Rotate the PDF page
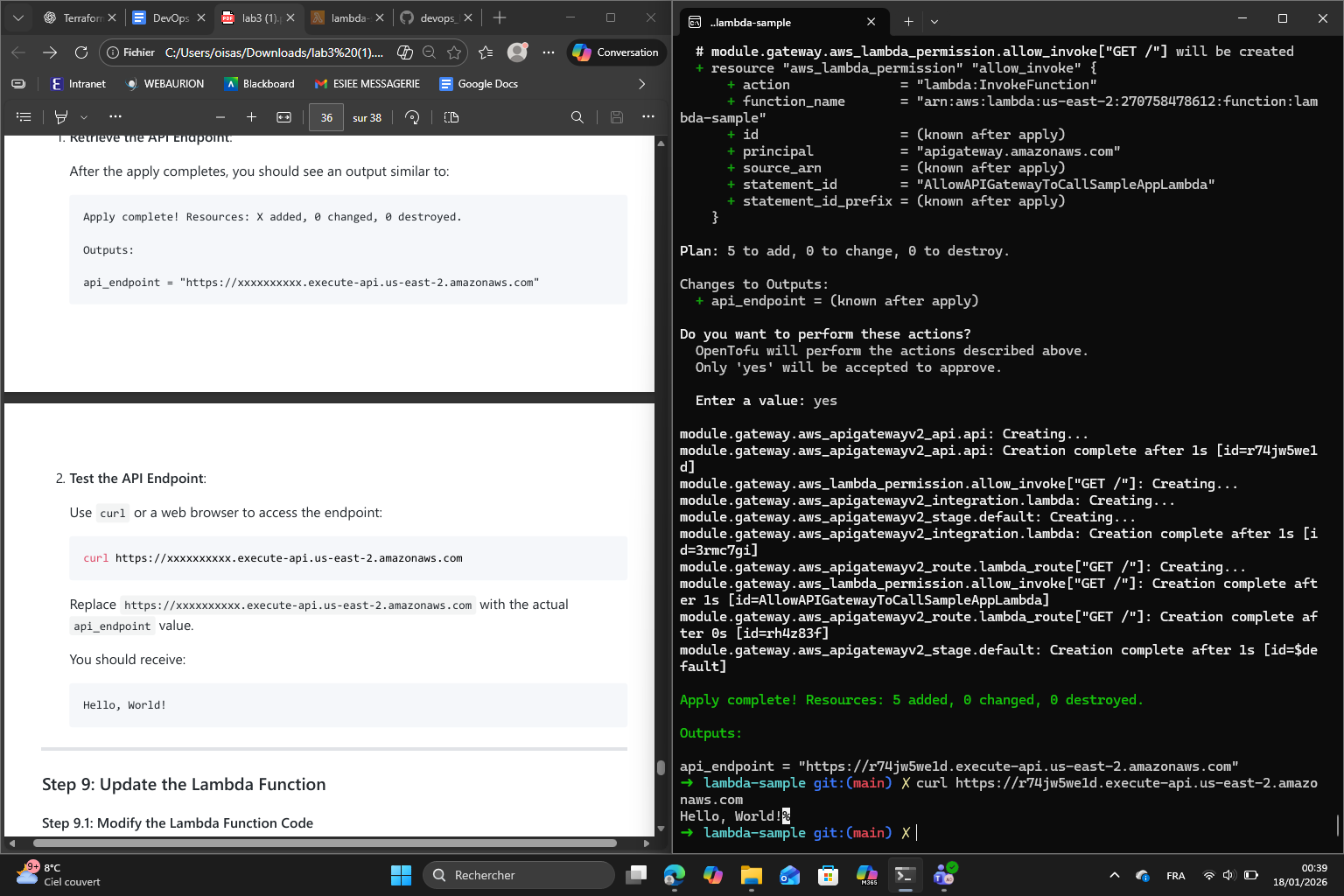Screen dimensions: 1344x896 412,116
